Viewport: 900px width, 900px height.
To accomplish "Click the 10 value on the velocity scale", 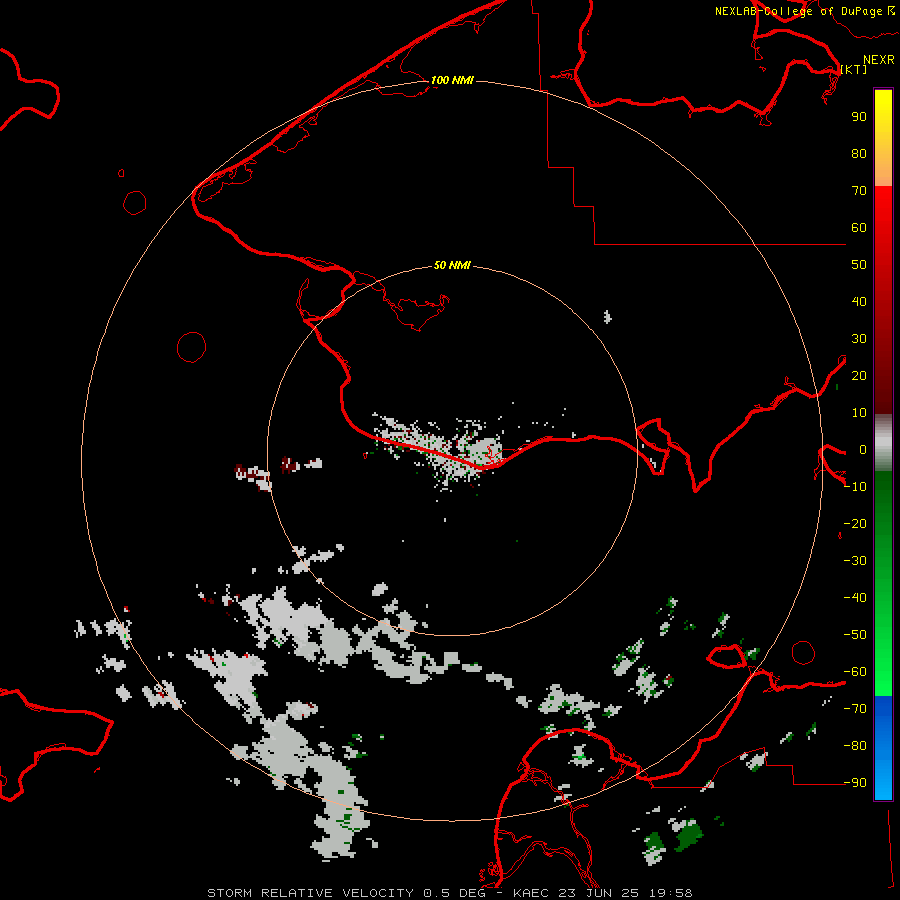I will point(859,413).
